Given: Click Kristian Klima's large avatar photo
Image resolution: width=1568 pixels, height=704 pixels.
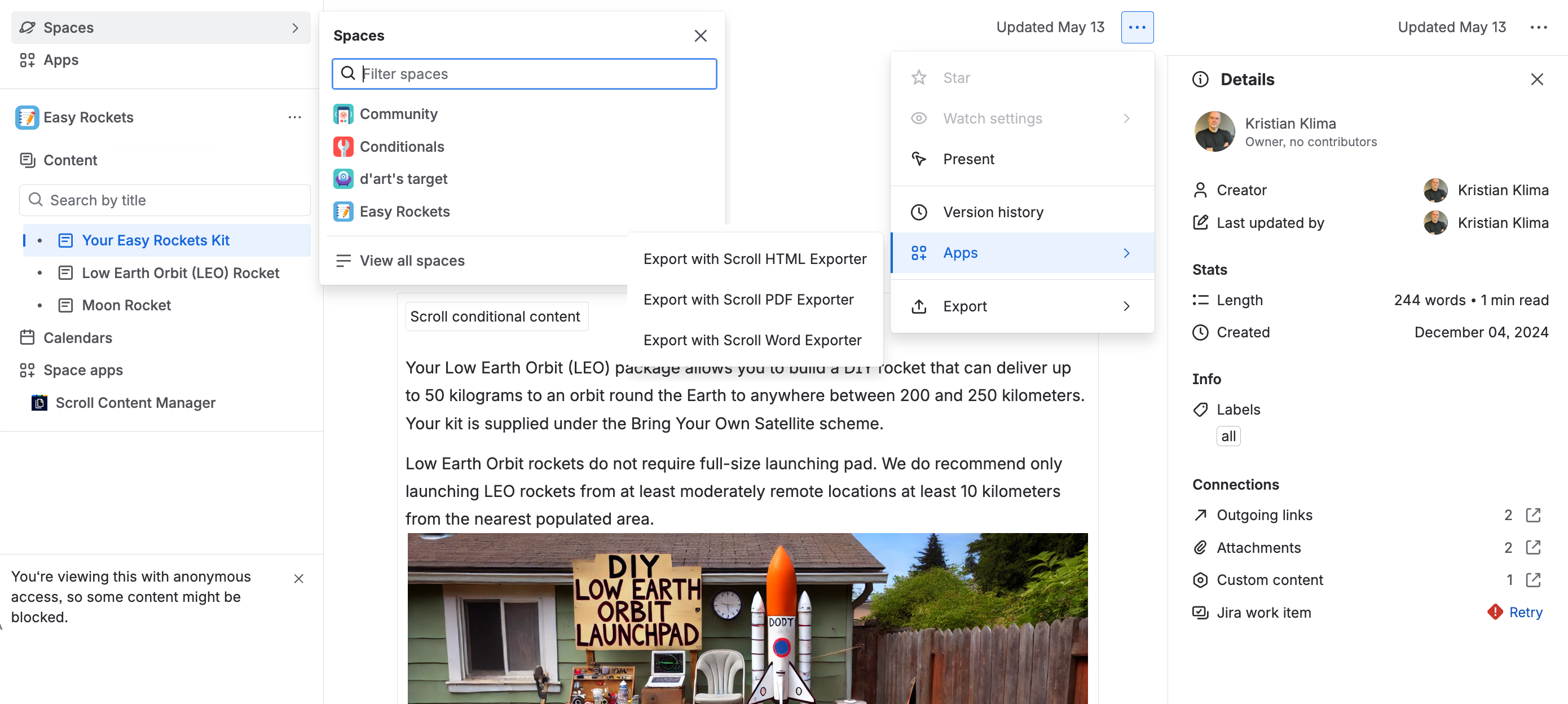Looking at the screenshot, I should click(x=1214, y=131).
